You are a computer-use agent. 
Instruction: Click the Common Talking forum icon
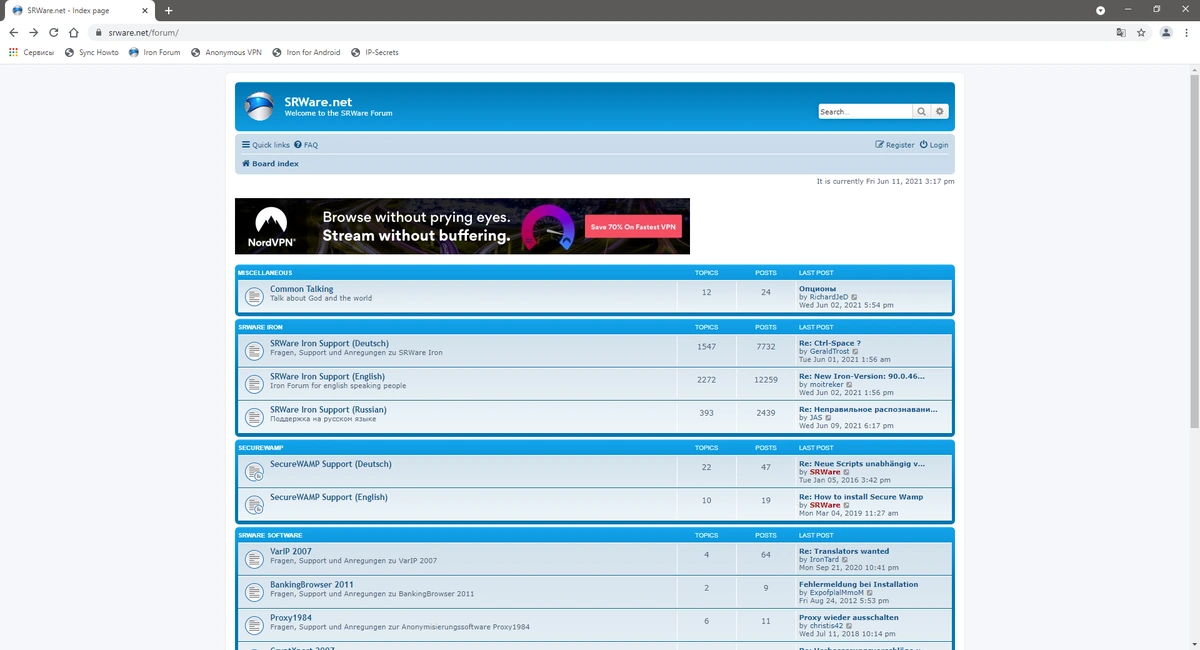(254, 297)
